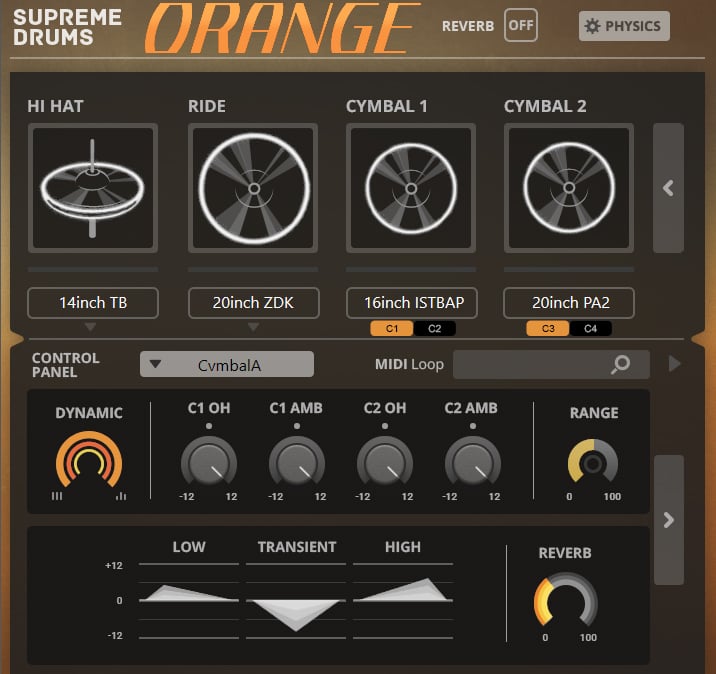Select the Cymbal 2 instrument icon
This screenshot has height=674, width=716.
click(569, 188)
